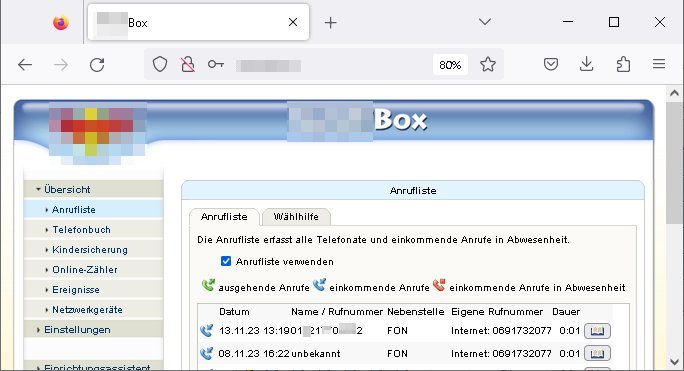Open the saved password key icon

click(x=215, y=65)
